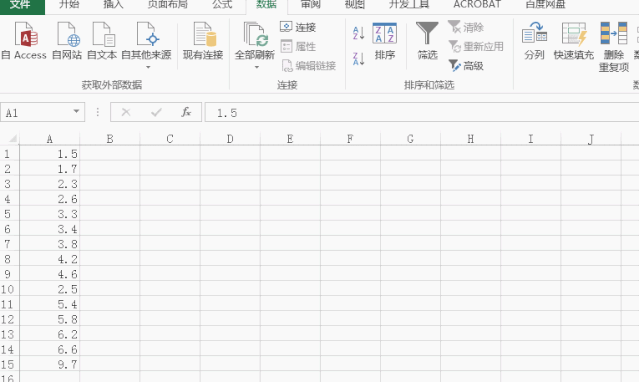Open the Name Box dropdown arrow
639x382 pixels.
click(x=76, y=112)
